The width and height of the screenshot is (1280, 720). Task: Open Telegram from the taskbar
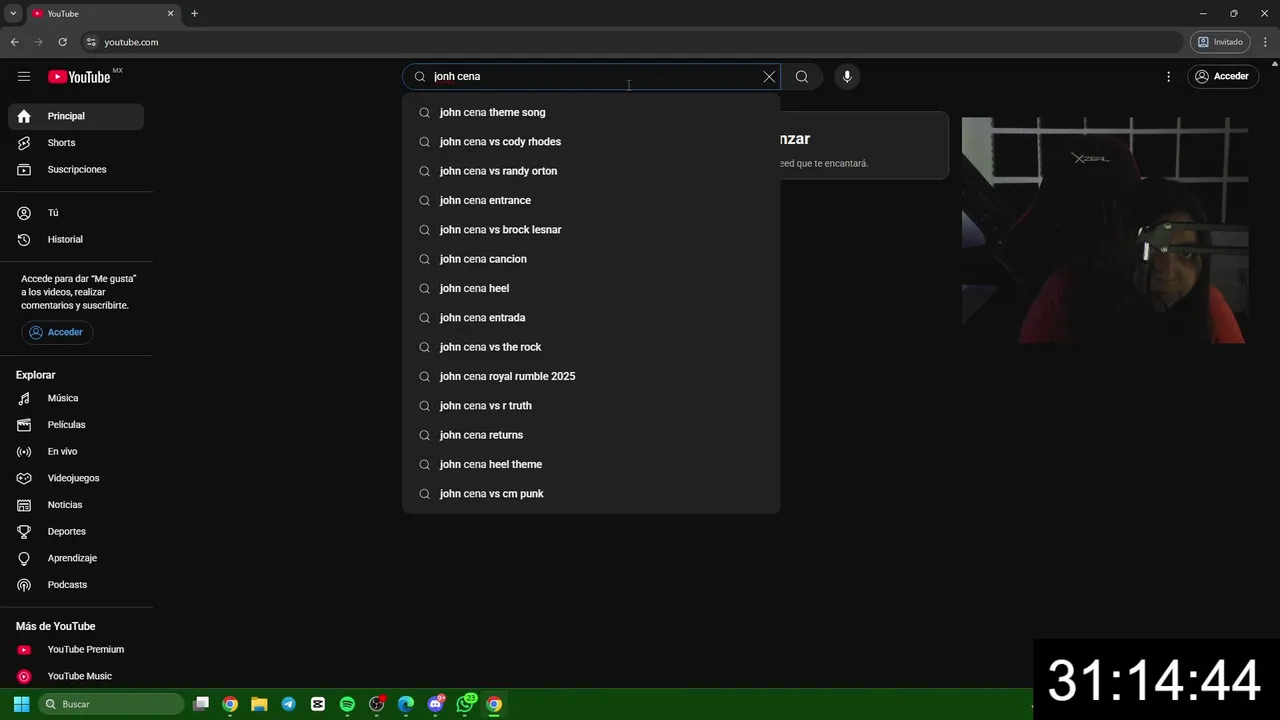point(288,704)
